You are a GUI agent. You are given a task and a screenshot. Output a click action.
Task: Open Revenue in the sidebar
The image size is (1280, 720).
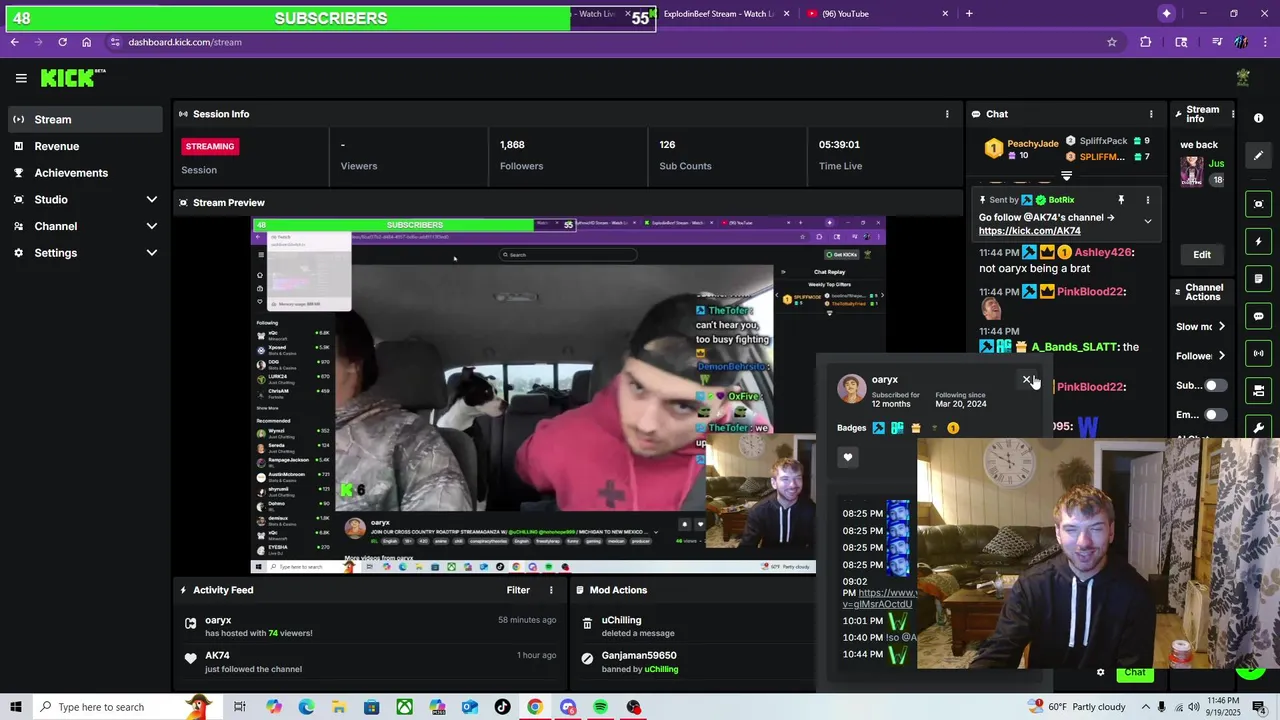click(x=84, y=146)
